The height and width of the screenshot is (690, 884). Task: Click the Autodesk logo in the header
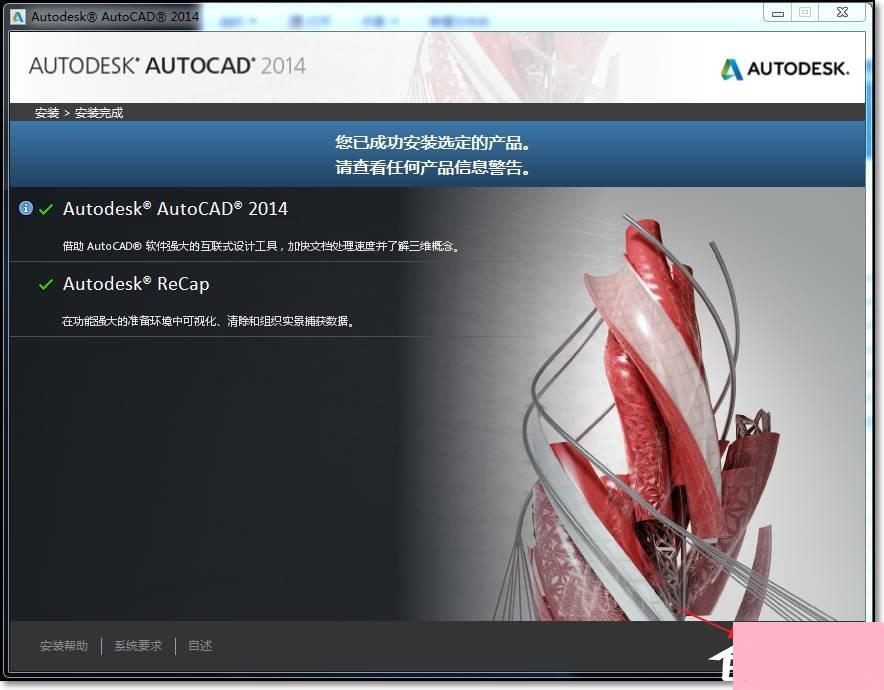[784, 69]
